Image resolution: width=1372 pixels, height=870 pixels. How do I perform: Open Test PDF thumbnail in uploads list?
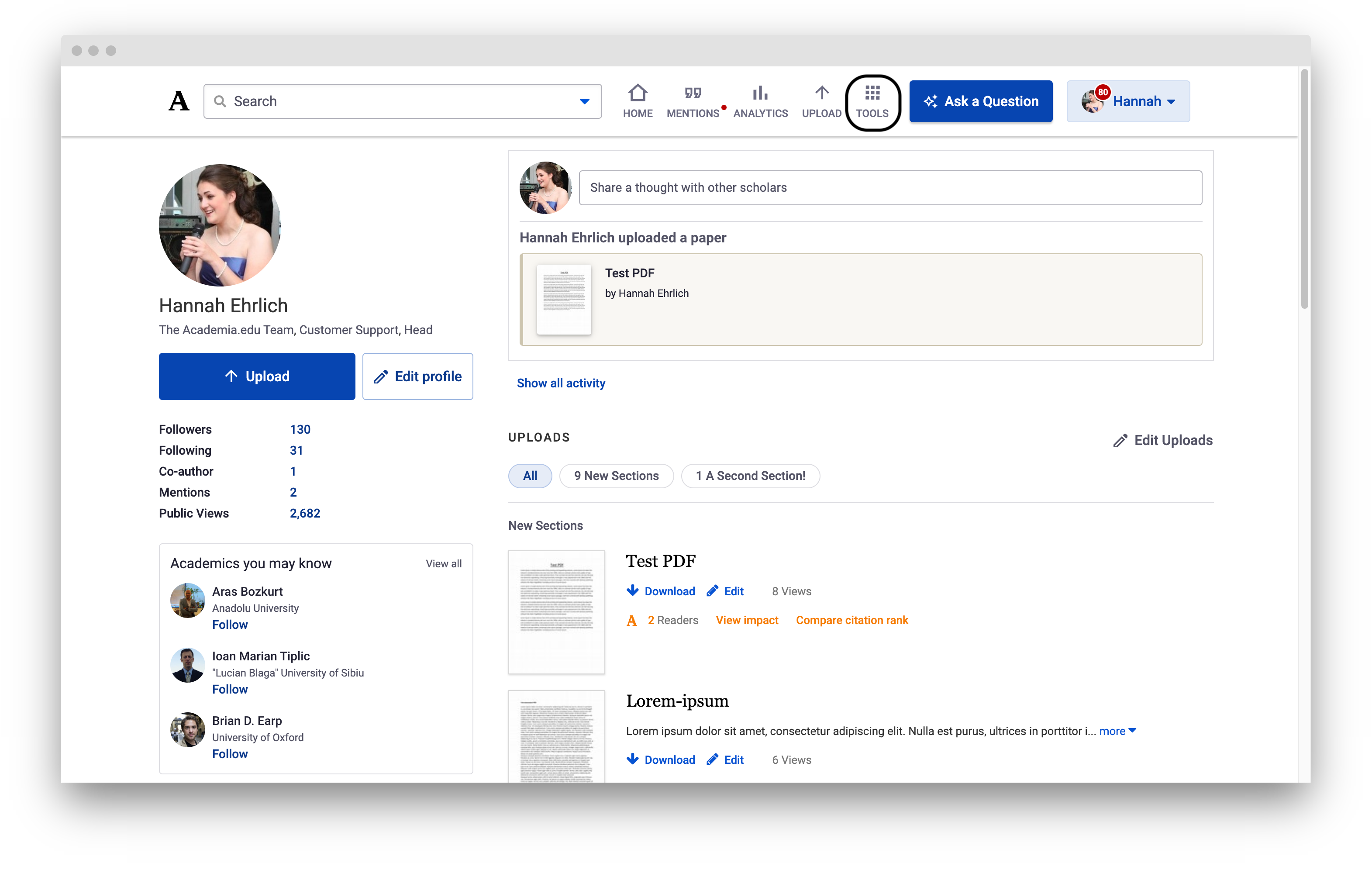[557, 612]
